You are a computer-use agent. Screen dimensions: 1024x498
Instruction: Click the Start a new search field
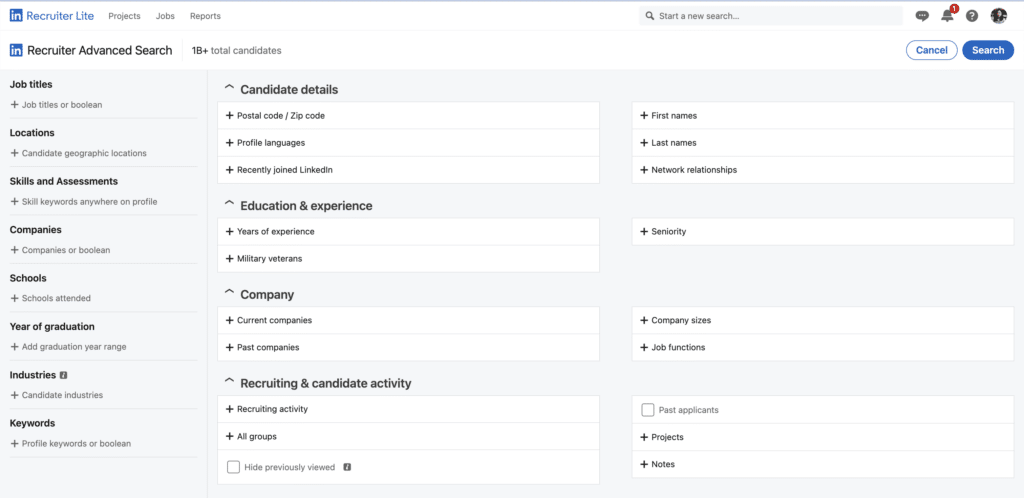pyautogui.click(x=771, y=16)
